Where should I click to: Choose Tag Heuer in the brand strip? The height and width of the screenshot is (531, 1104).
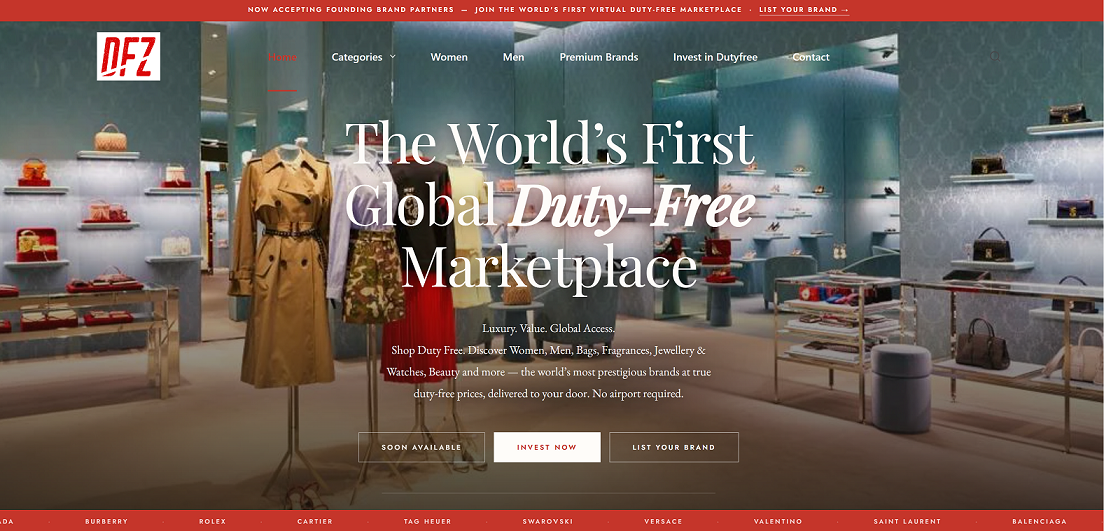click(x=427, y=521)
